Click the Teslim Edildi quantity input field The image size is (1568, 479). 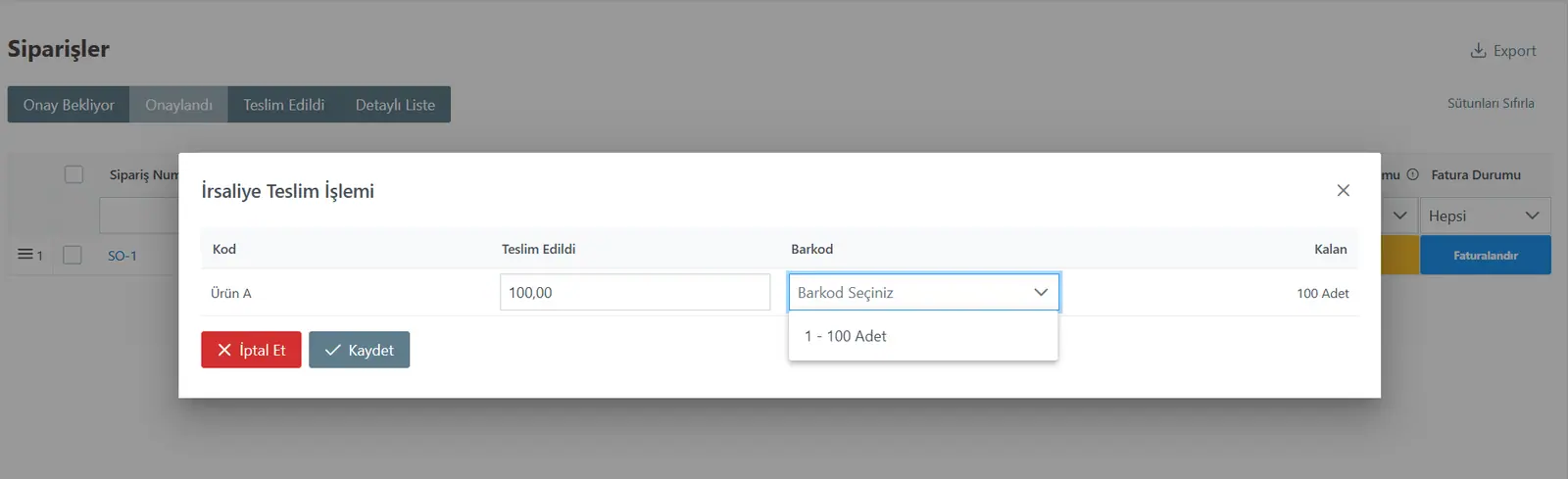tap(635, 292)
